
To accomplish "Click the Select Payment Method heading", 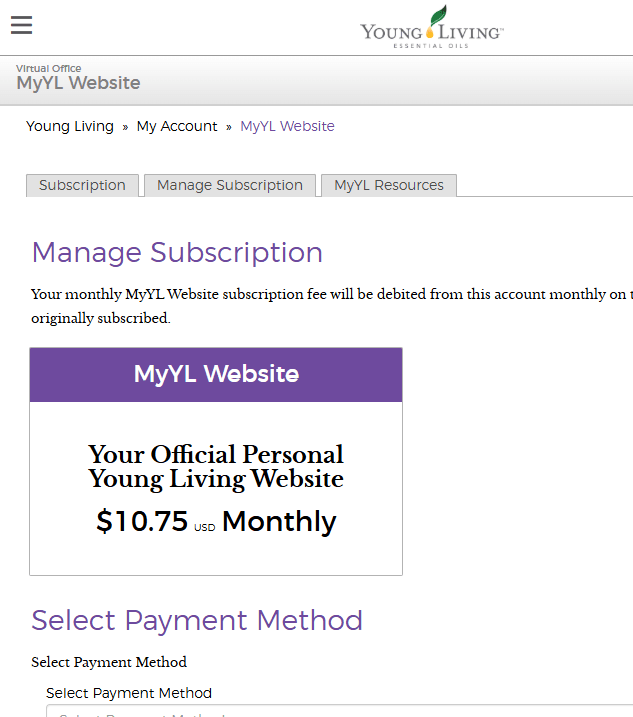I will click(197, 620).
